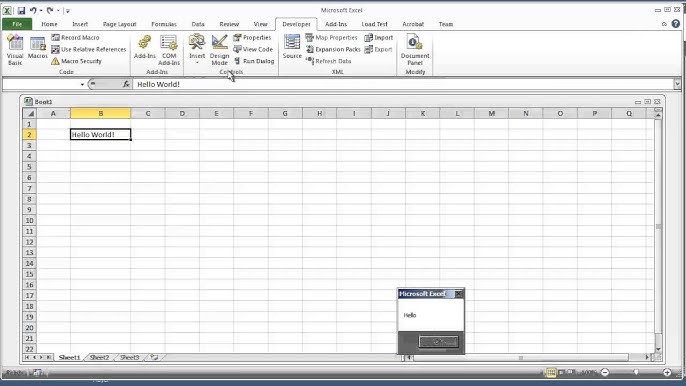Image resolution: width=686 pixels, height=386 pixels.
Task: Expand the formula bar
Action: 677,84
